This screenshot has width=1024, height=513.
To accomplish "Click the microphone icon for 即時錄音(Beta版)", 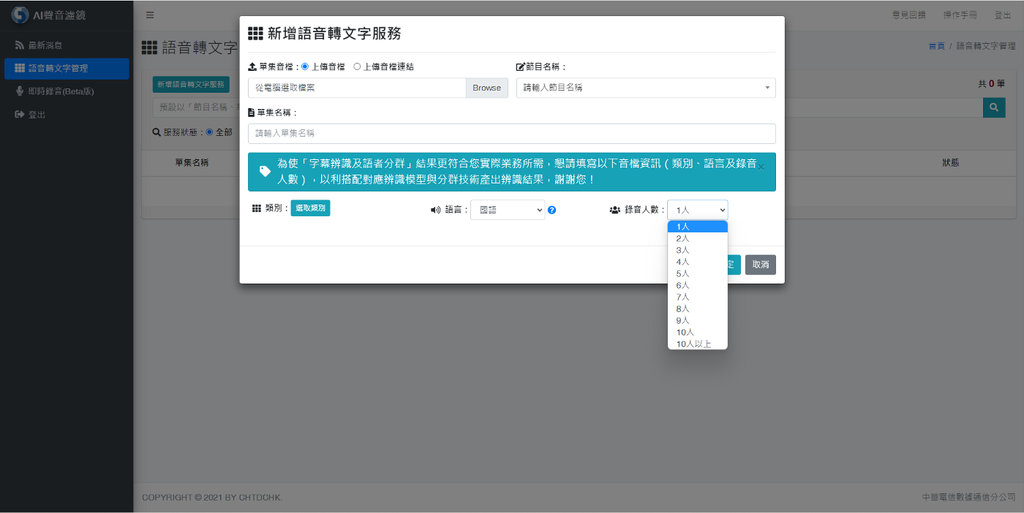I will click(20, 91).
